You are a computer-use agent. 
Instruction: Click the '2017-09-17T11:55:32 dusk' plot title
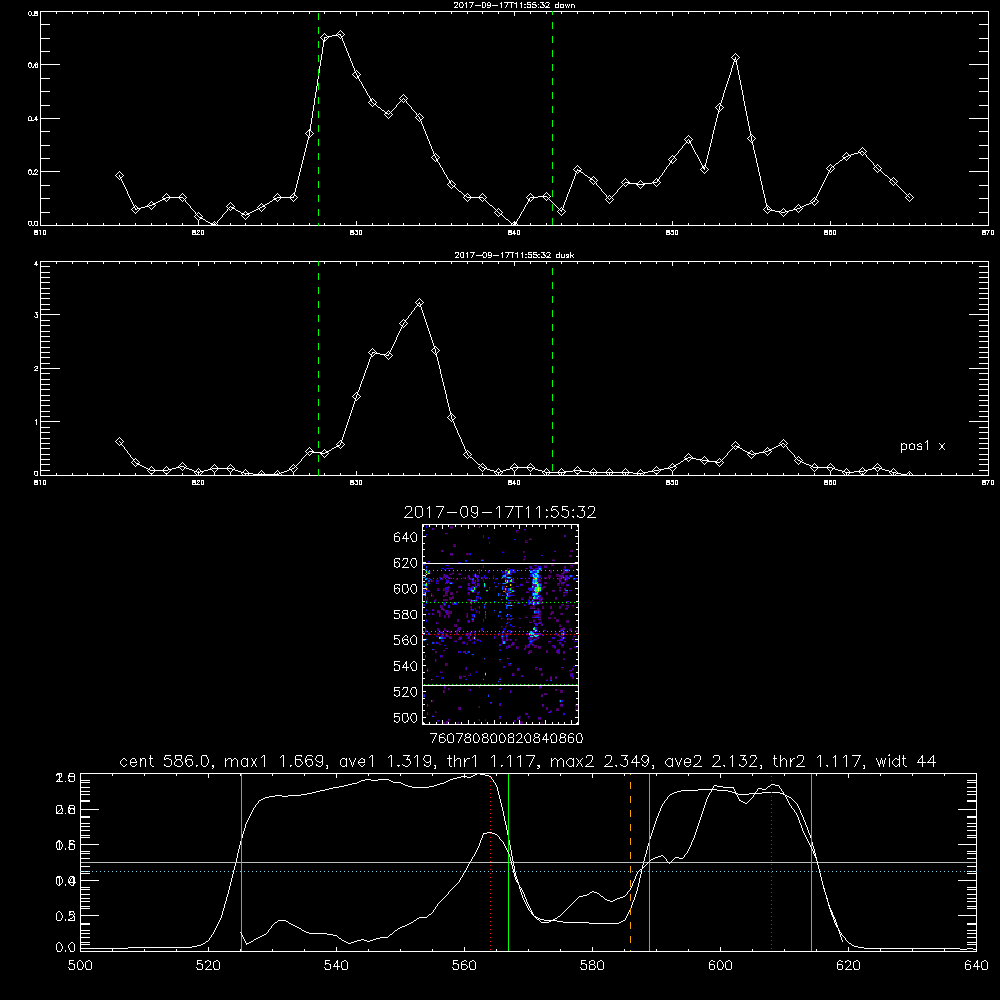(514, 255)
